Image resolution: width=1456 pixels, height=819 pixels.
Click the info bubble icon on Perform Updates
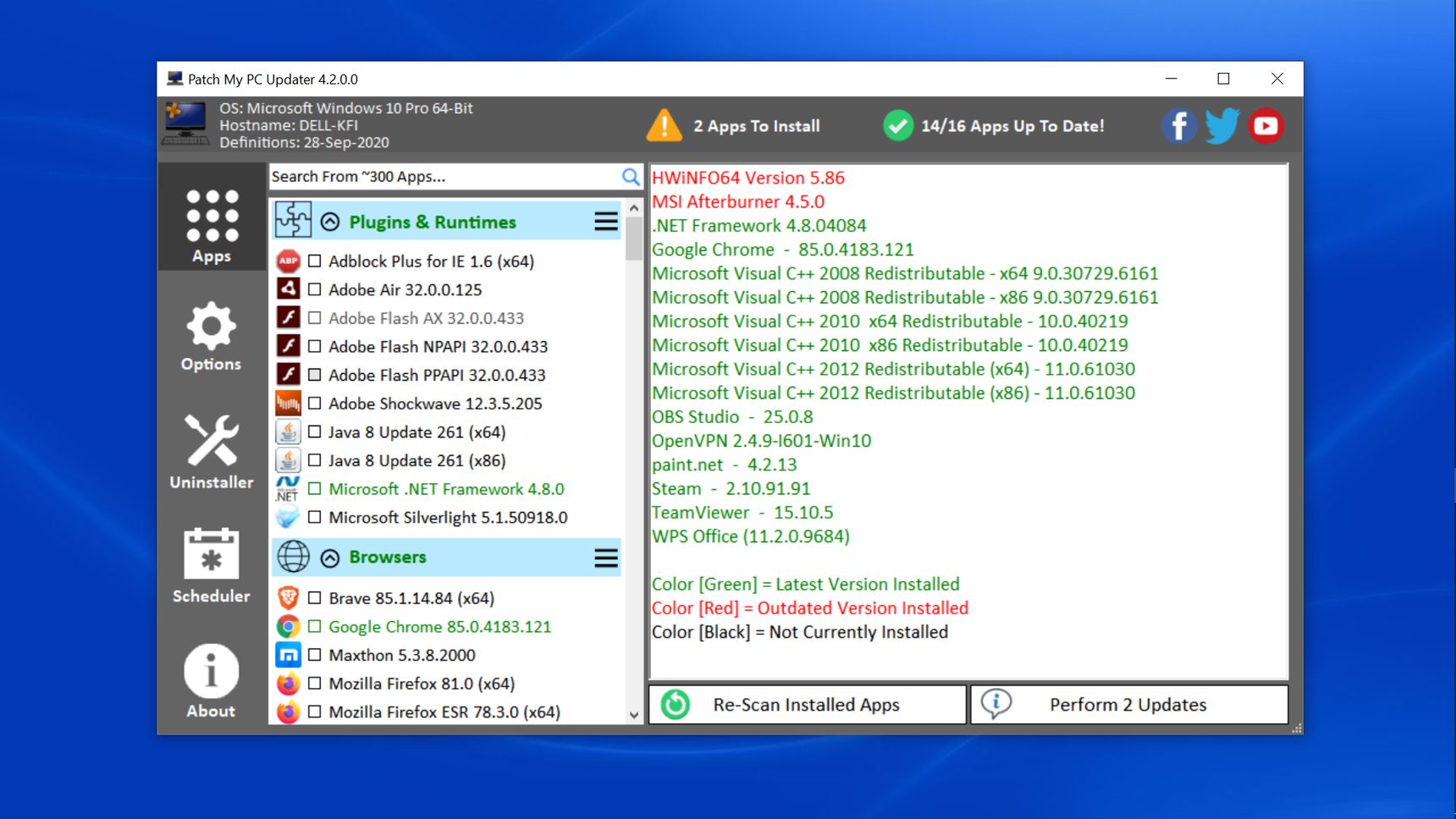click(x=995, y=703)
